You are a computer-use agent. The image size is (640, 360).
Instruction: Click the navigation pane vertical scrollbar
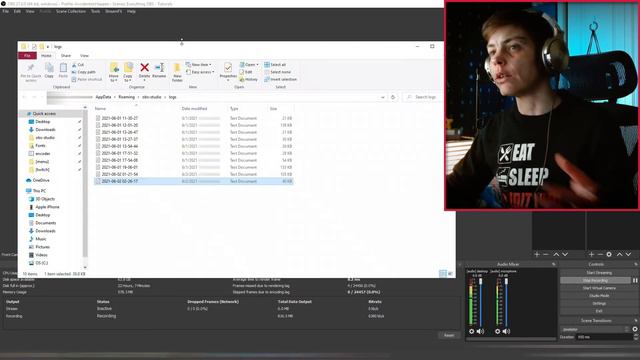click(x=85, y=182)
